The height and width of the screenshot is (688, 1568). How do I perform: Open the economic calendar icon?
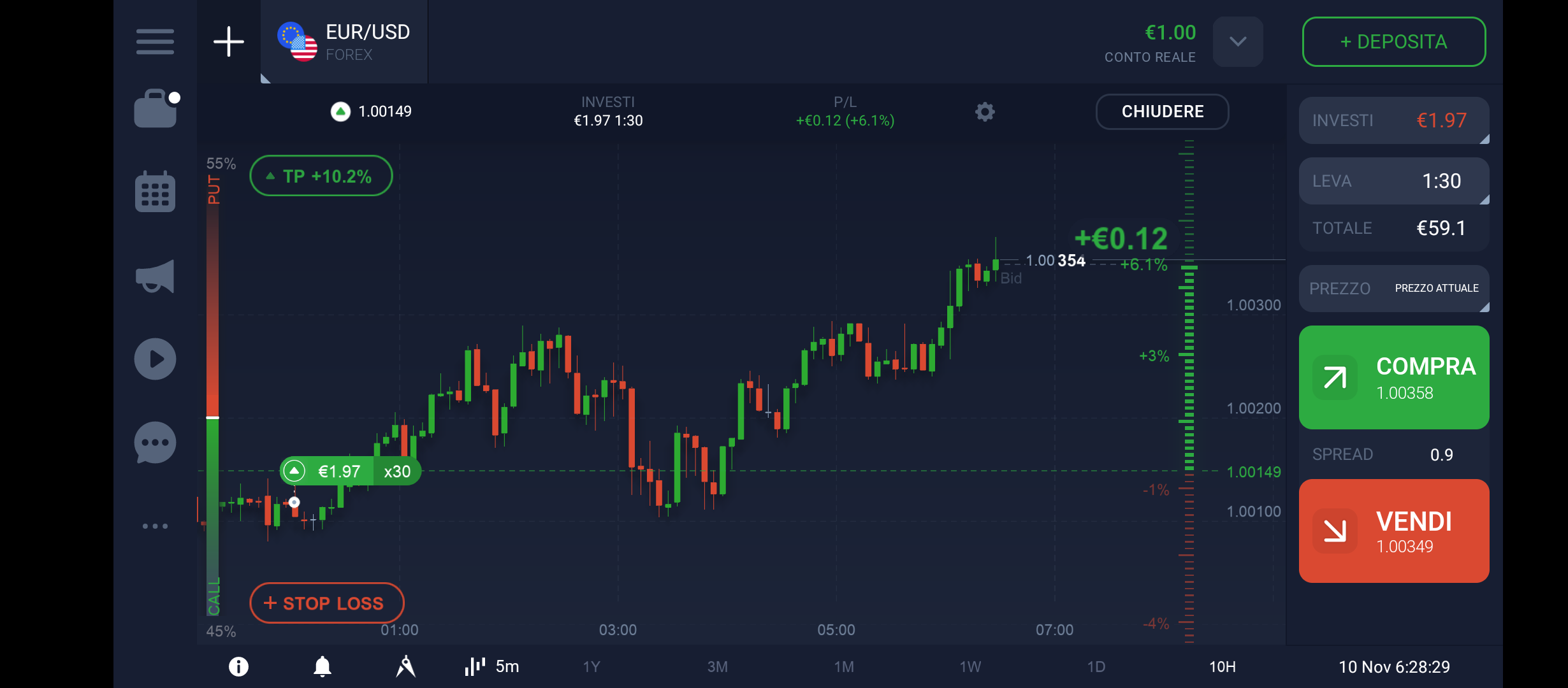click(155, 192)
